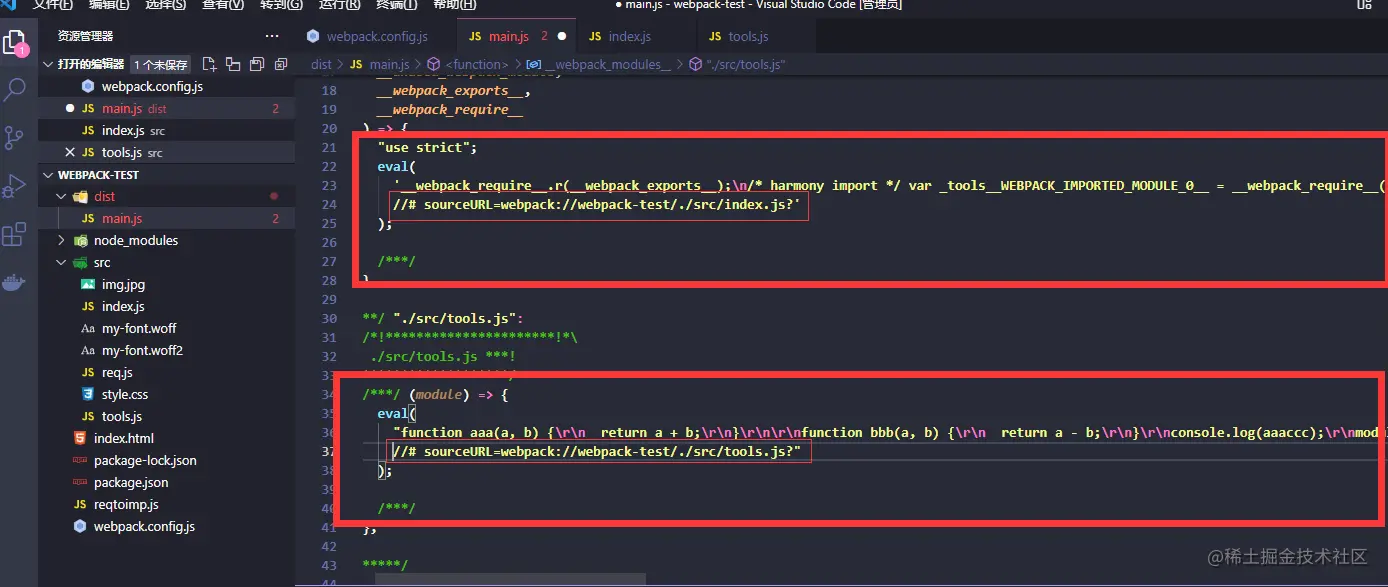Click the npm icon beside package.json
1388x587 pixels.
tap(80, 482)
